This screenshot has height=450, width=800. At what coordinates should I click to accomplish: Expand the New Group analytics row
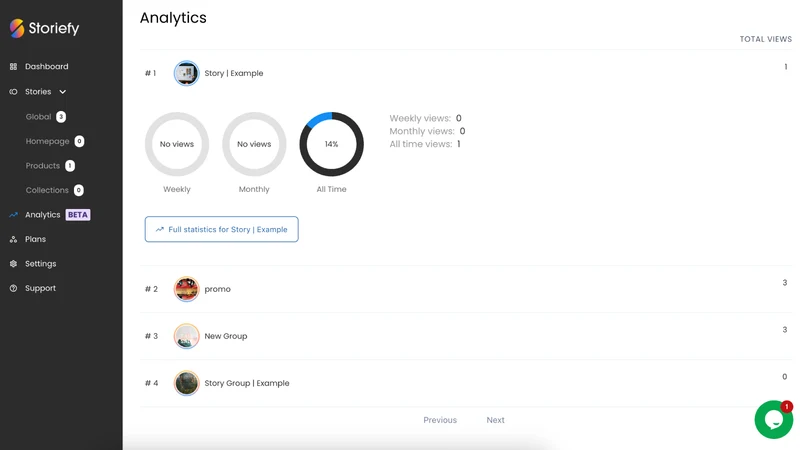[x=465, y=336]
